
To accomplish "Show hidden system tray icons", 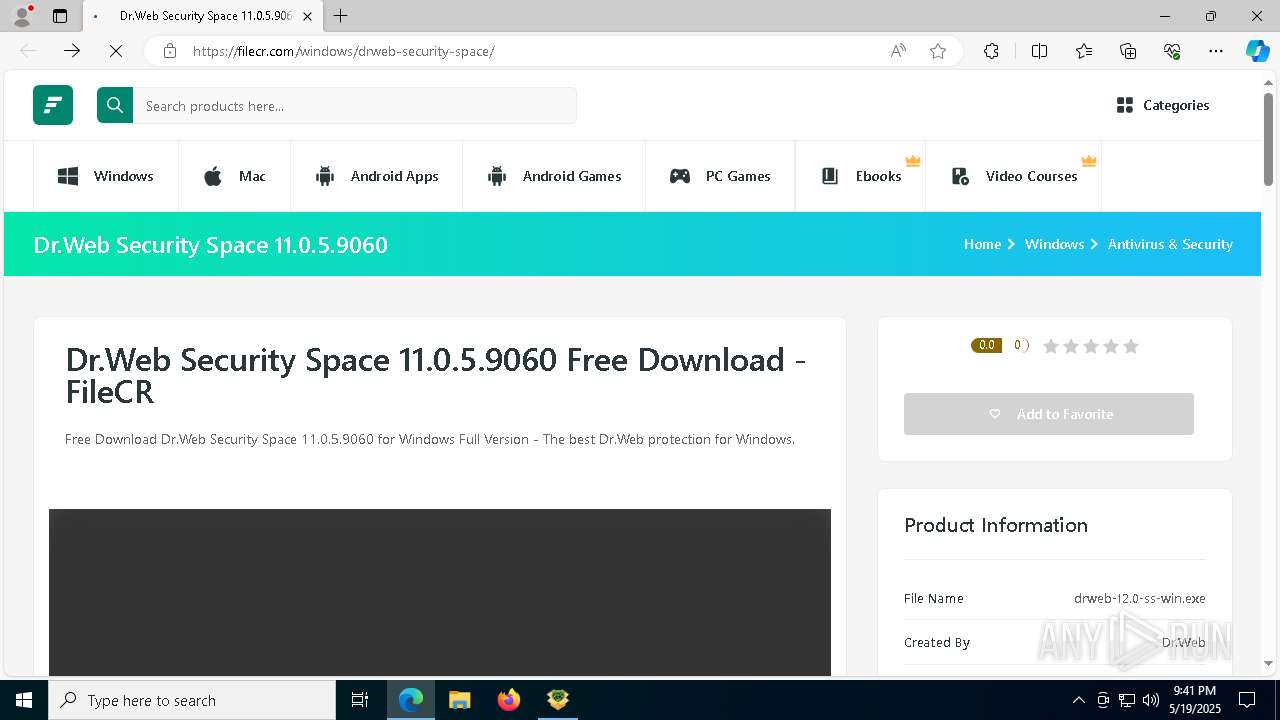I will (1078, 700).
